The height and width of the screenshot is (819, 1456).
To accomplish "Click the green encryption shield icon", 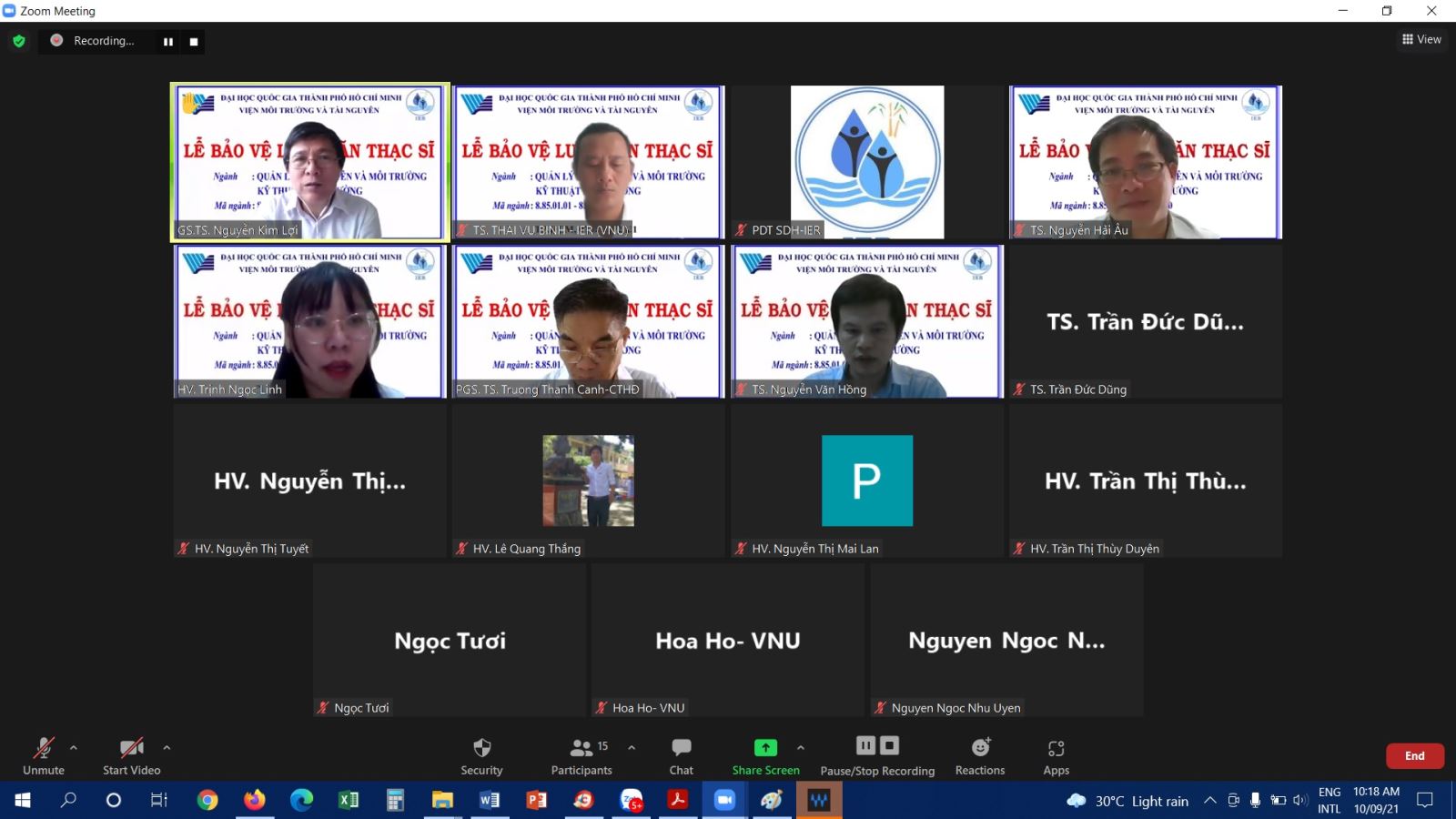I will coord(19,41).
